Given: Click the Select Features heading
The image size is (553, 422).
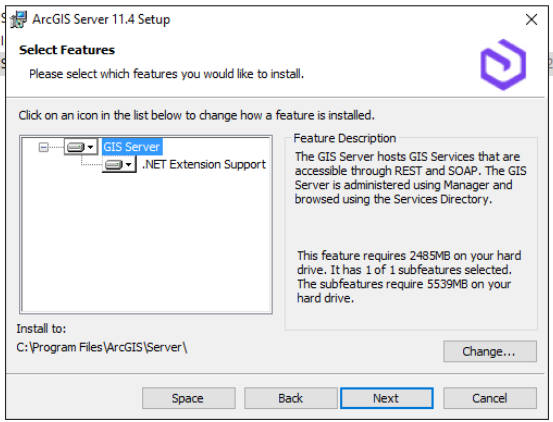Looking at the screenshot, I should pos(67,50).
